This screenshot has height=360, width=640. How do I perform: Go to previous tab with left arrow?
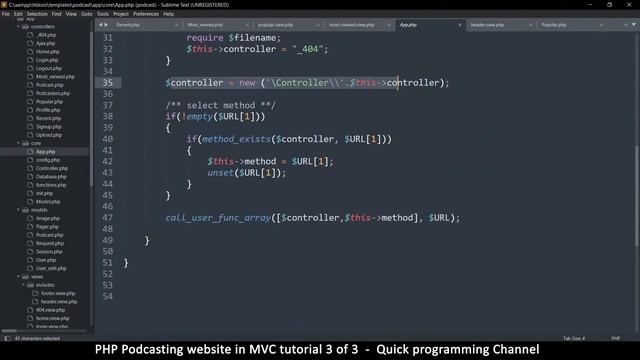(x=101, y=25)
